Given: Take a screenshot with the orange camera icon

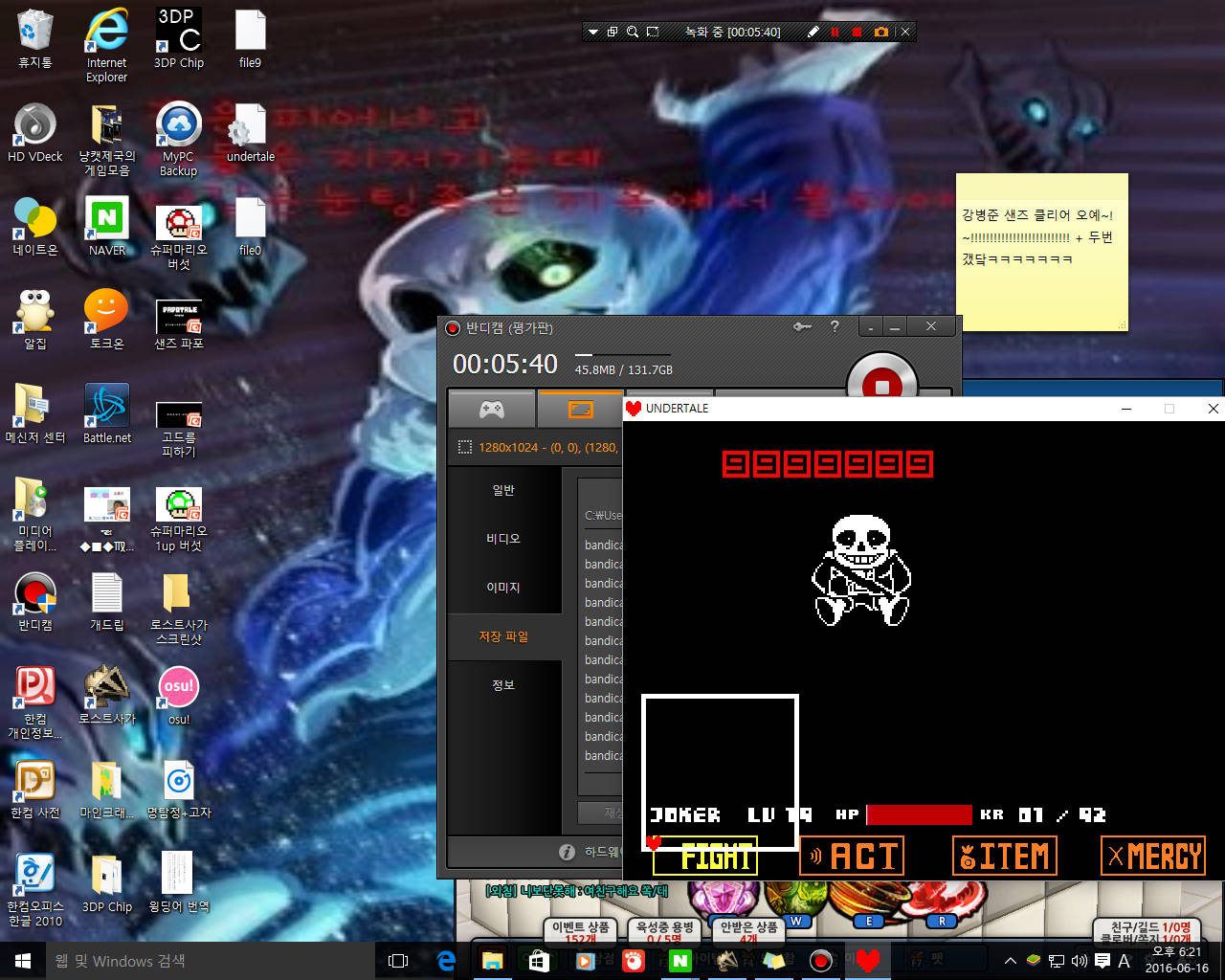Looking at the screenshot, I should pos(880,32).
